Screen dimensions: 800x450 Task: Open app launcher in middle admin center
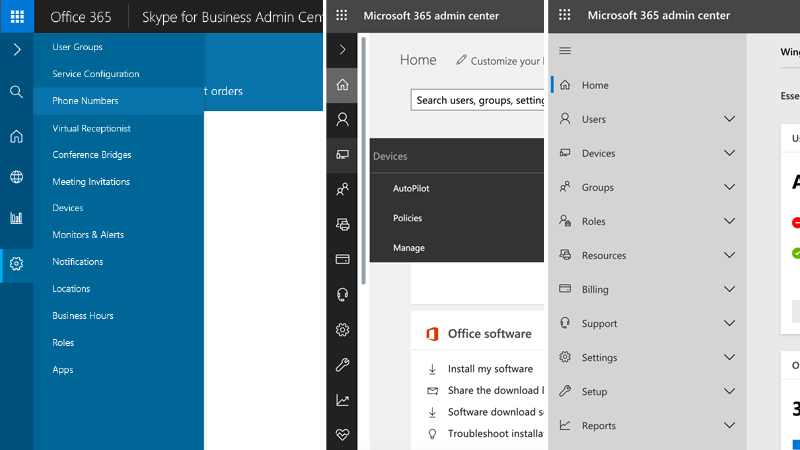click(x=342, y=15)
